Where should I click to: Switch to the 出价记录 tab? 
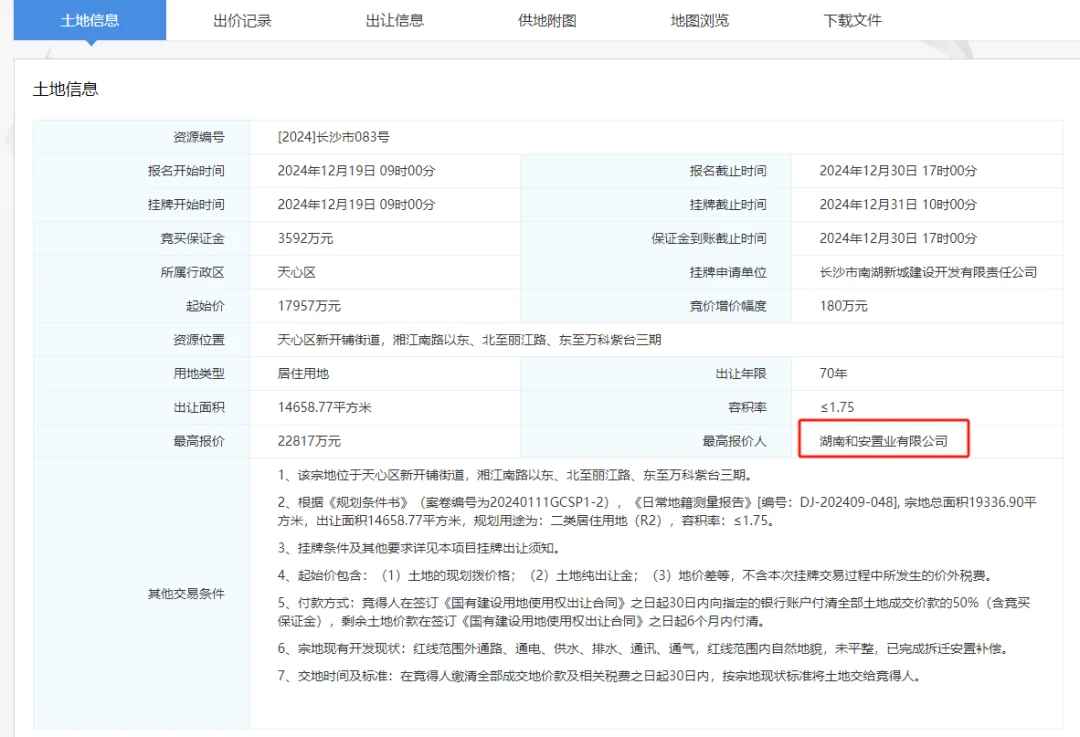pyautogui.click(x=242, y=20)
